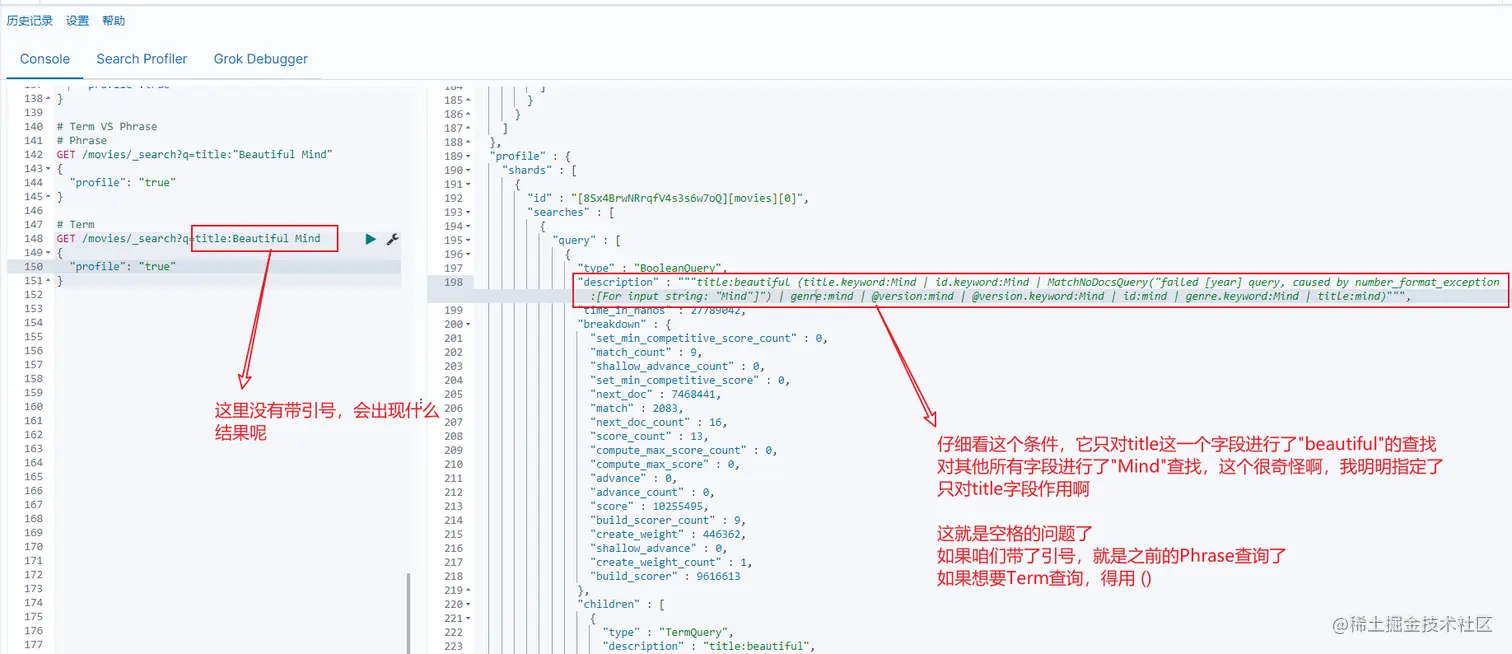
Task: Click the "# Term" comment on line 147
Action: (75, 225)
